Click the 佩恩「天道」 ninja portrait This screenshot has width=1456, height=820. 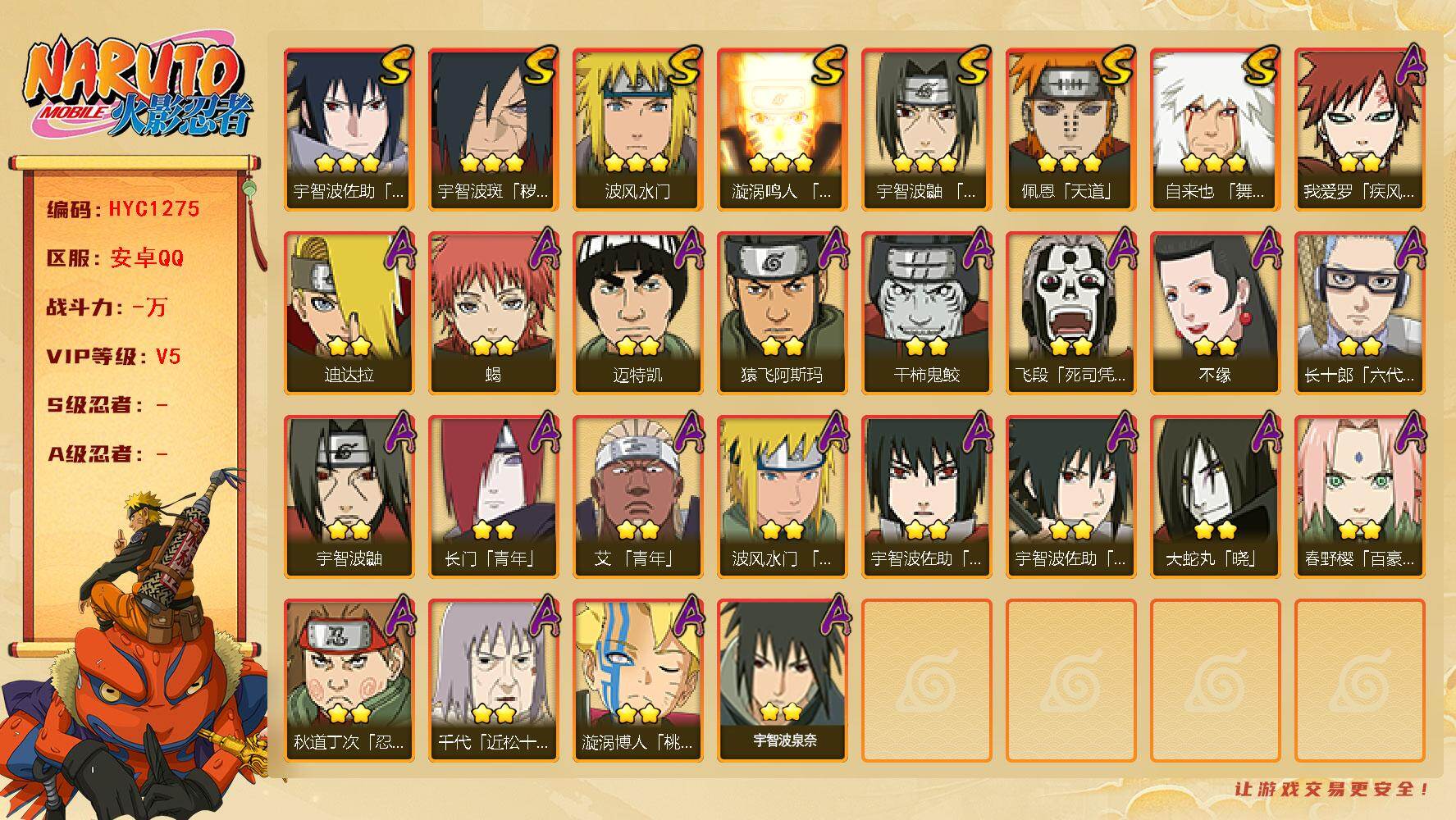tap(1070, 129)
